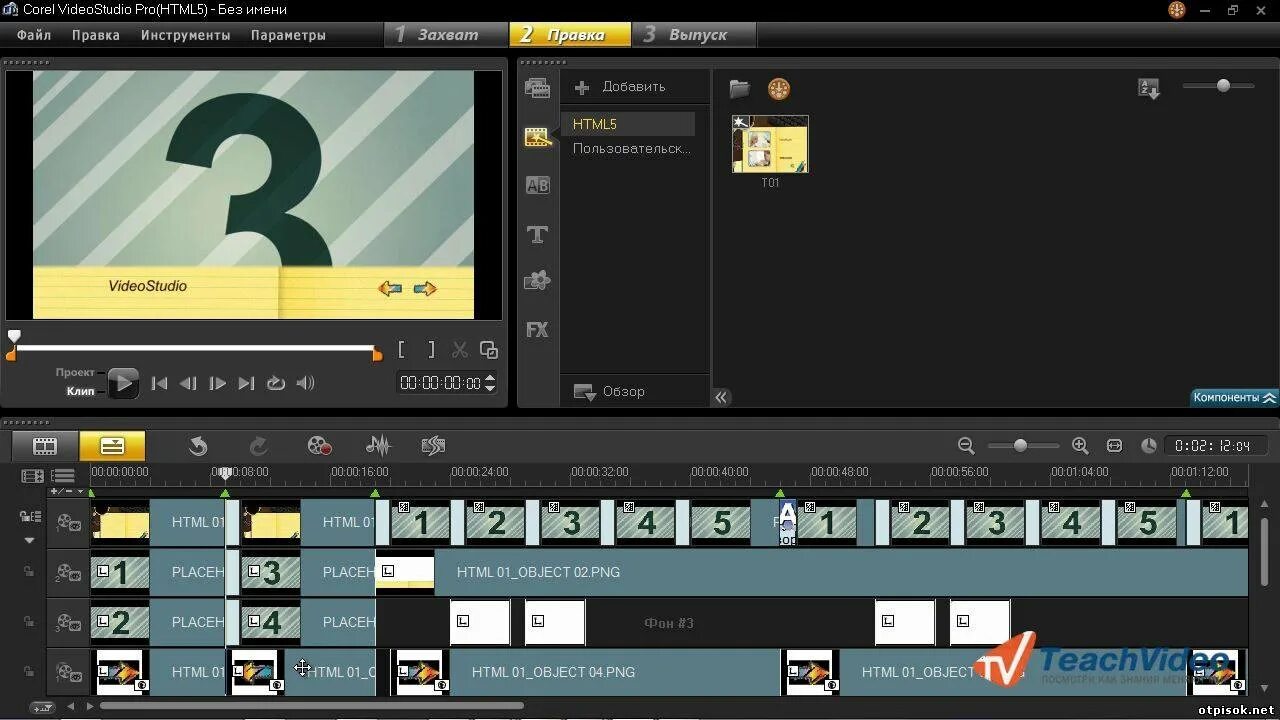The height and width of the screenshot is (720, 1280).
Task: Click the Redo arrow in timeline toolbar
Action: click(258, 446)
